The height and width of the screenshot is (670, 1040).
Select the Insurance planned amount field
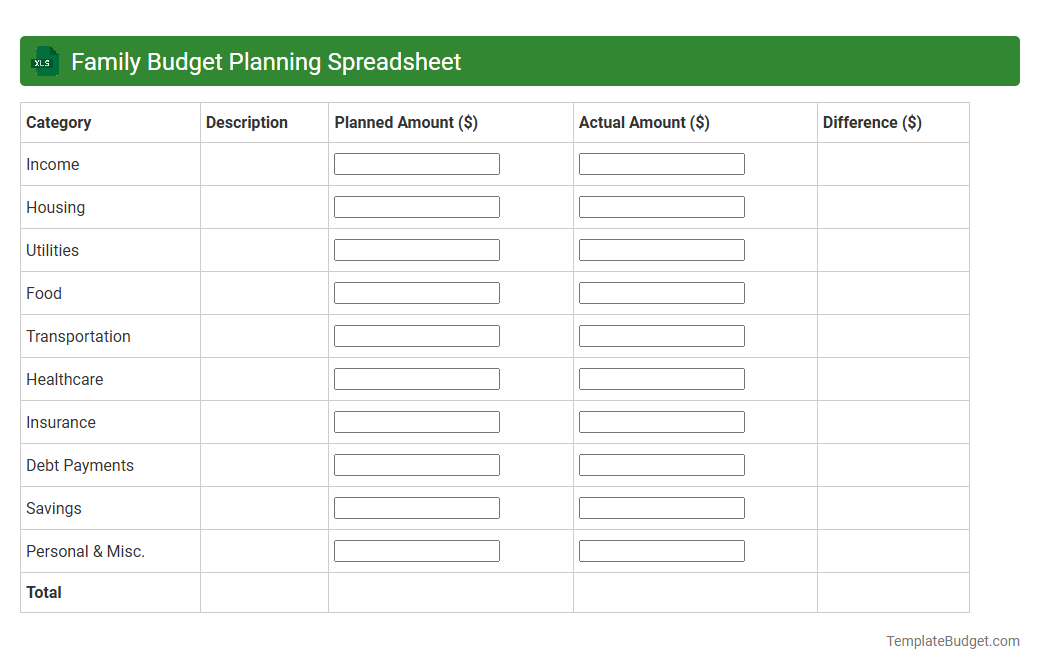point(416,421)
